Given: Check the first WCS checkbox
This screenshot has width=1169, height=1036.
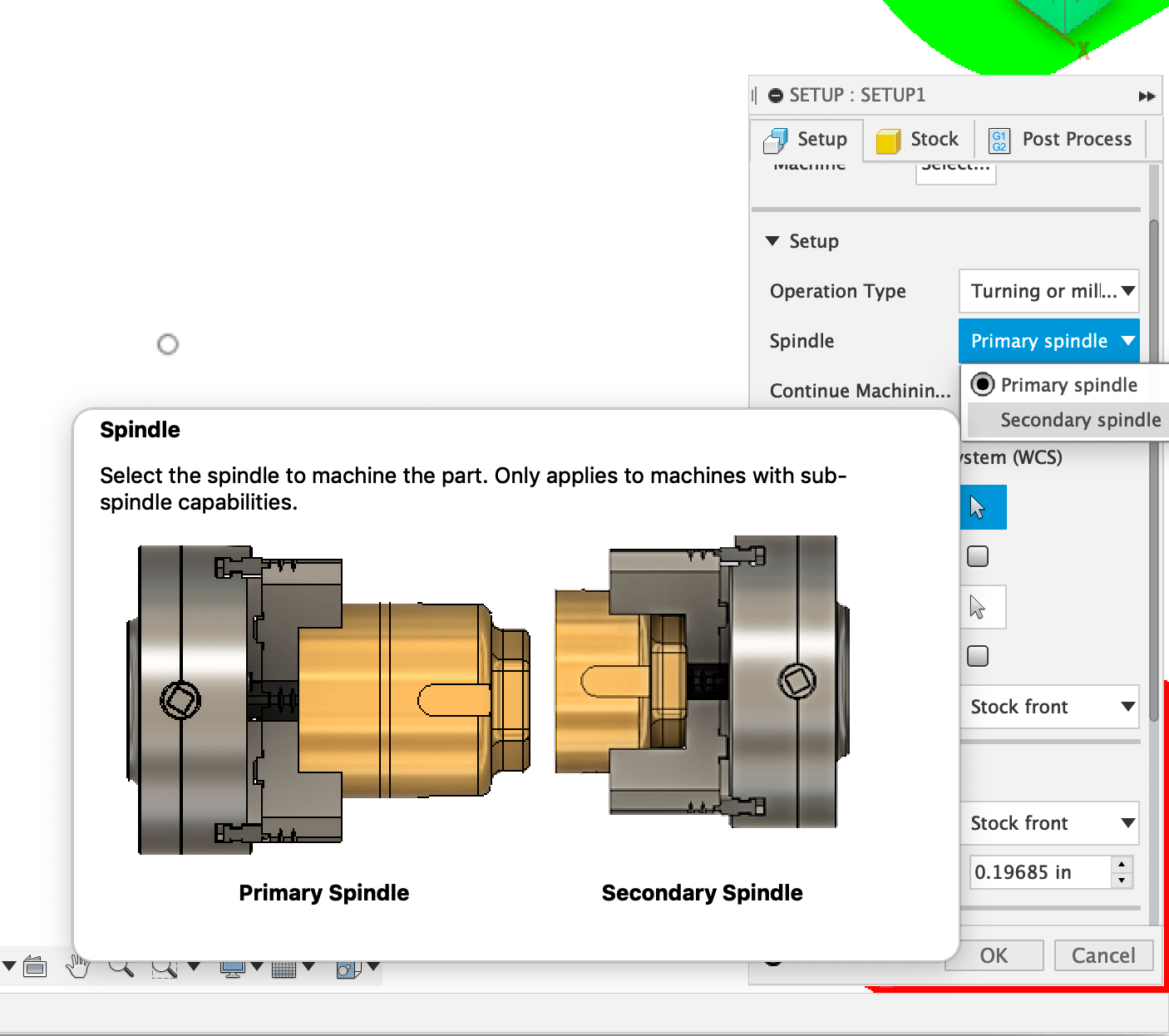Looking at the screenshot, I should click(x=978, y=555).
